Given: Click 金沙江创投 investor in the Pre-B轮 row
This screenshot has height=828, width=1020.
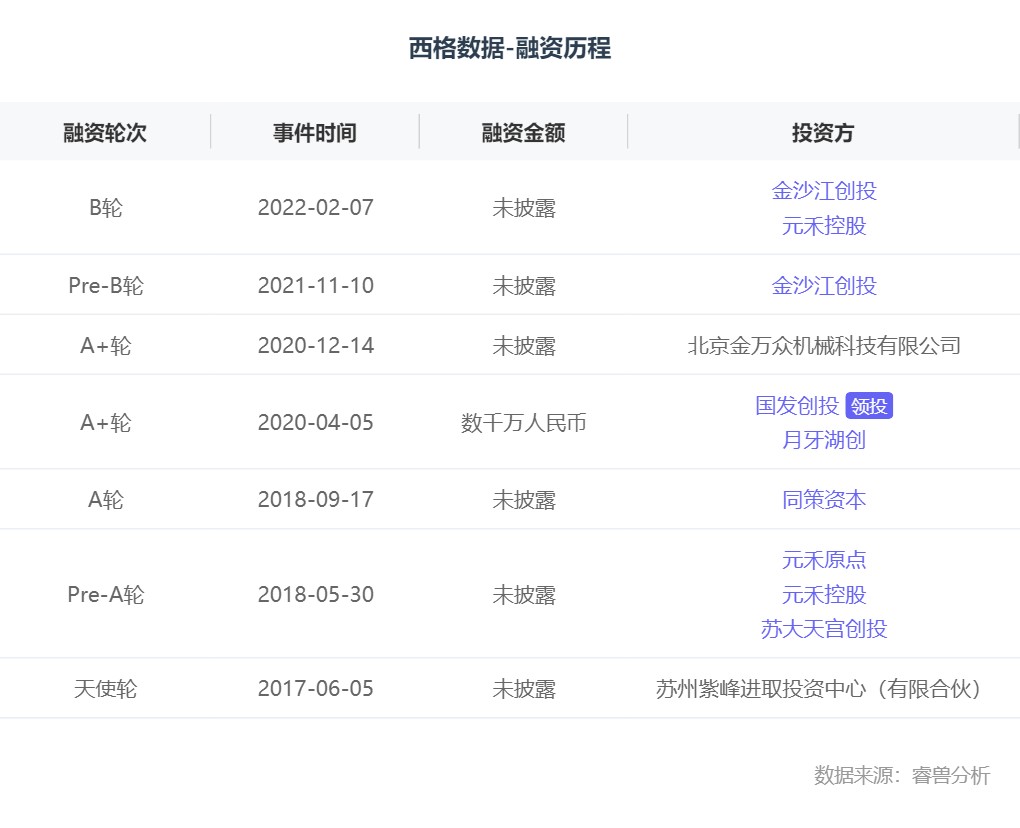Looking at the screenshot, I should pos(824,286).
